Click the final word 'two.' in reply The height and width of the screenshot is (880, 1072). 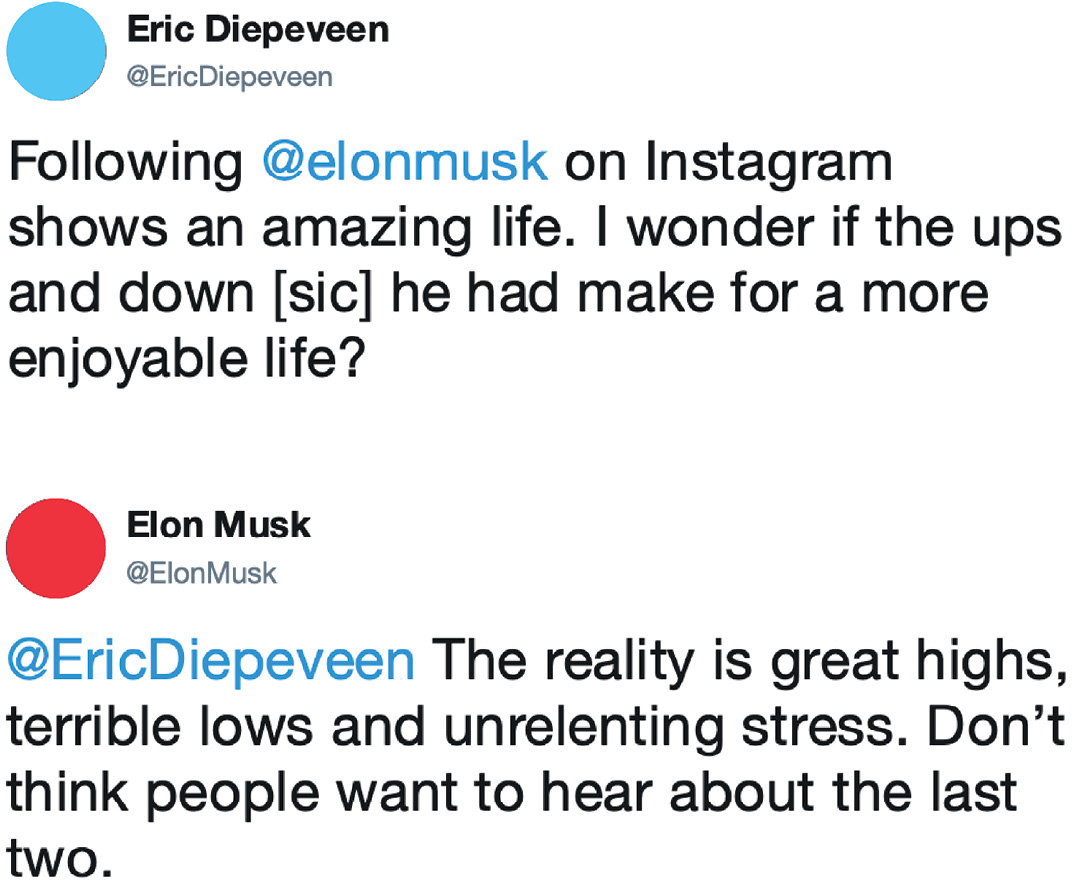(x=59, y=858)
